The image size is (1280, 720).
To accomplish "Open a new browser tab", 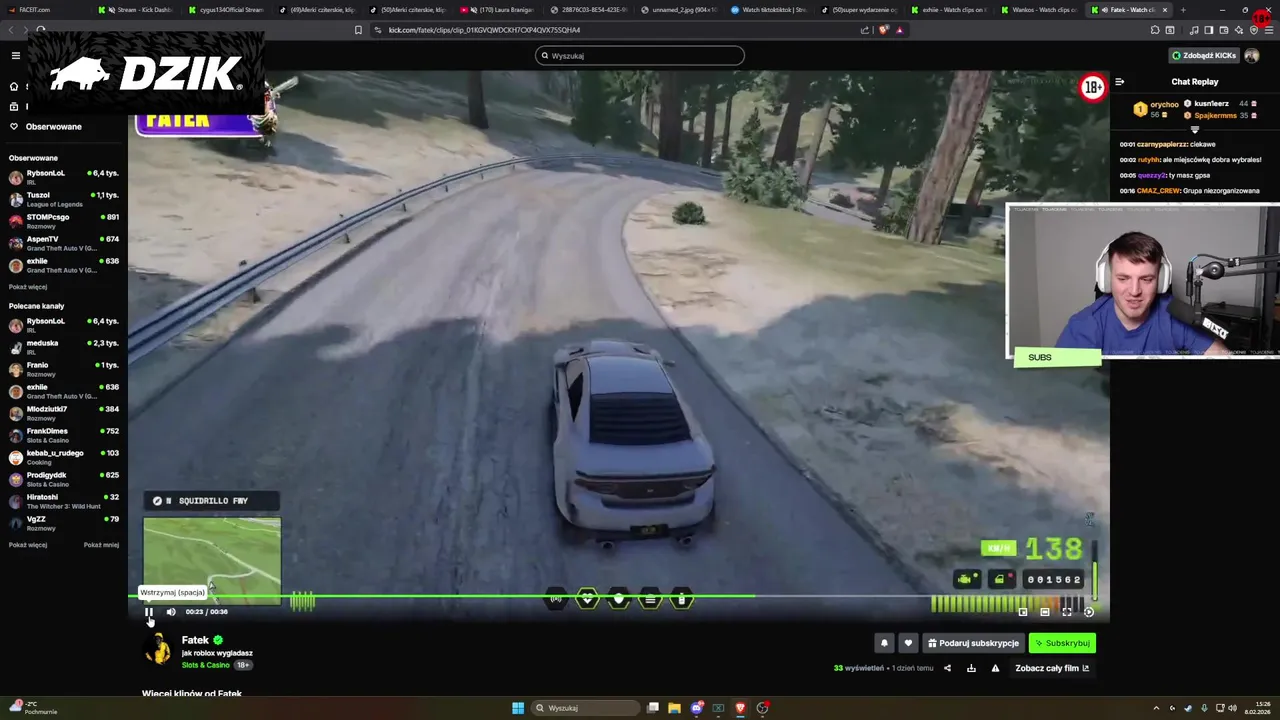I will (1183, 10).
